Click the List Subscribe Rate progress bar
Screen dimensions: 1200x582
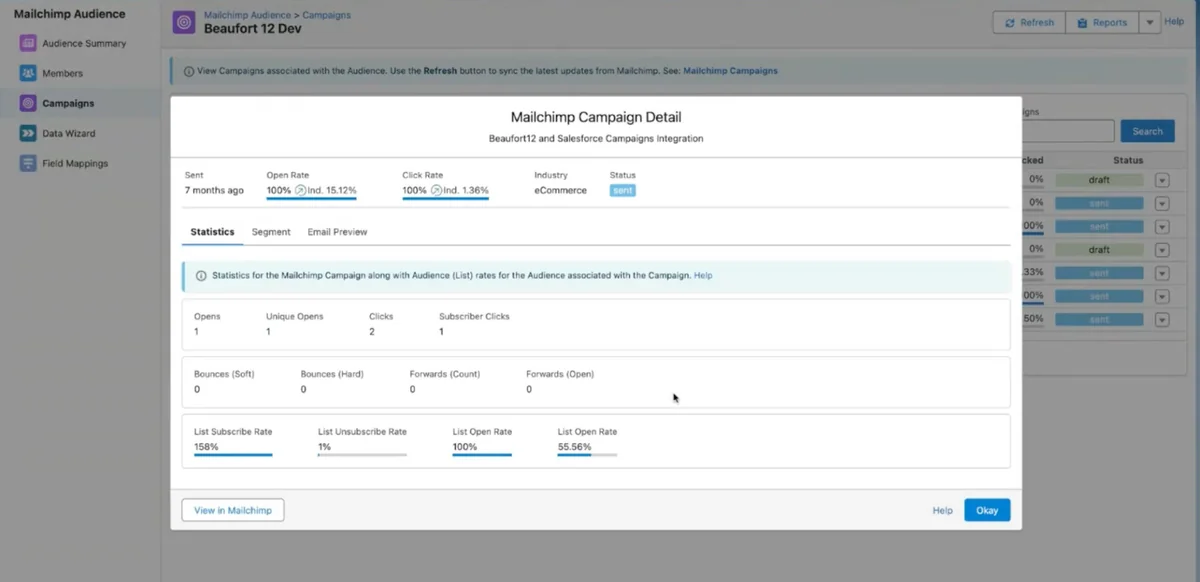233,455
